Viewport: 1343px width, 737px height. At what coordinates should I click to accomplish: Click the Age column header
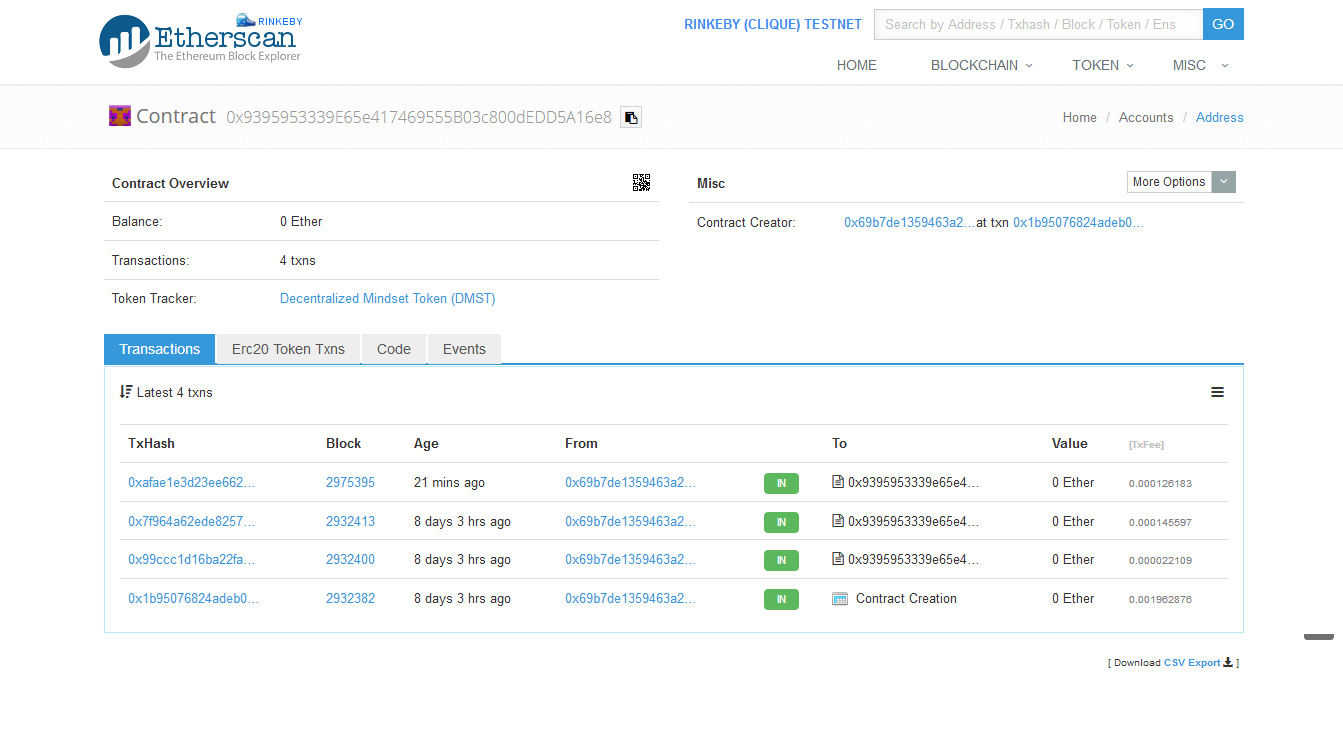(426, 443)
